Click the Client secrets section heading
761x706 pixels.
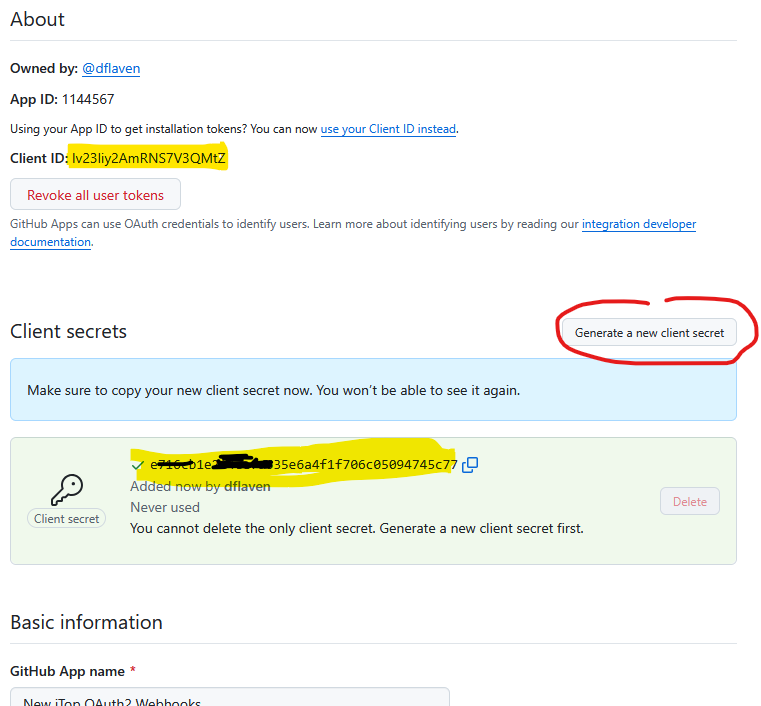pos(68,331)
